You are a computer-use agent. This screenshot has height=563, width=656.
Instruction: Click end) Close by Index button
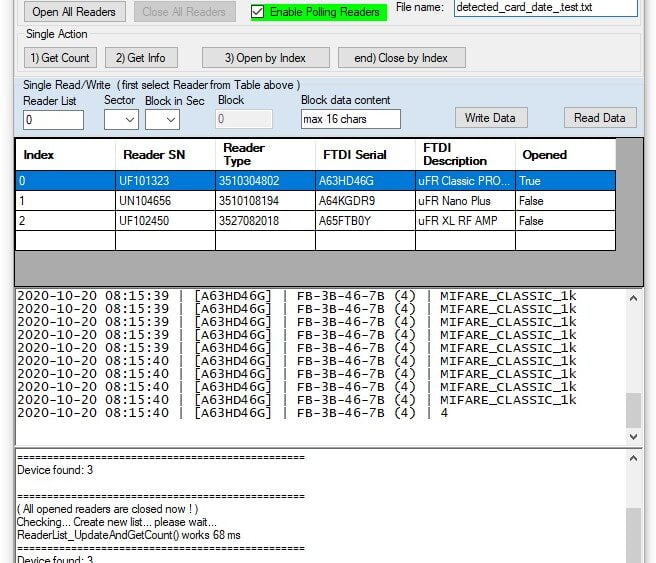401,57
